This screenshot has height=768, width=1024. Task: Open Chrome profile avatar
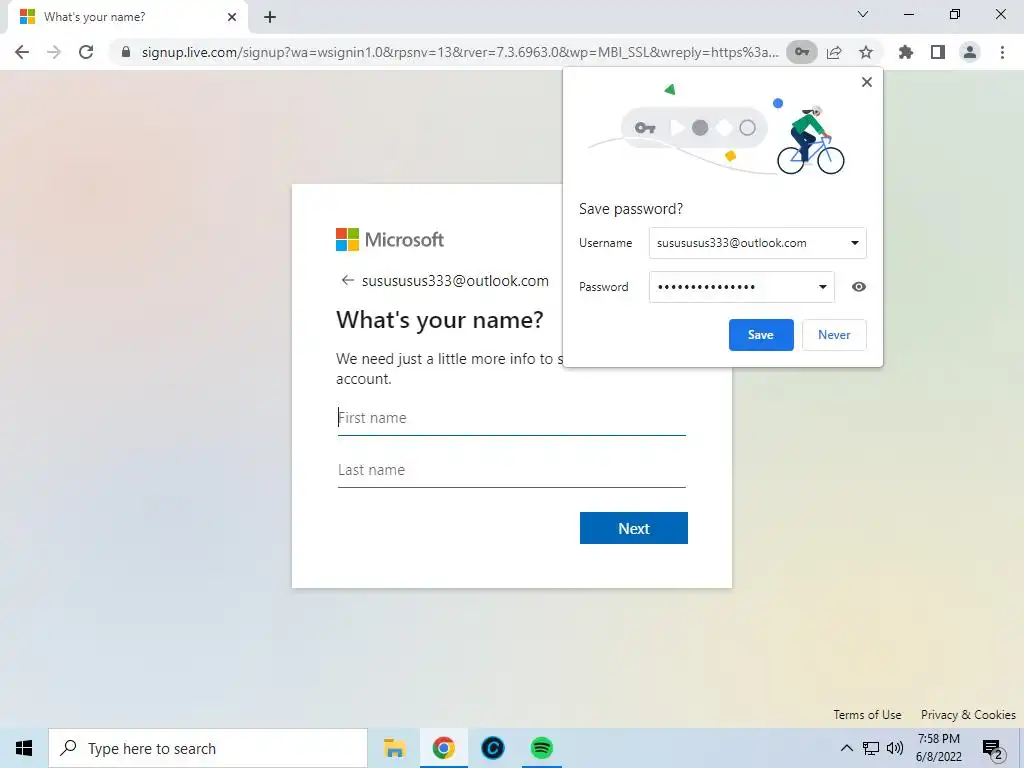[970, 52]
